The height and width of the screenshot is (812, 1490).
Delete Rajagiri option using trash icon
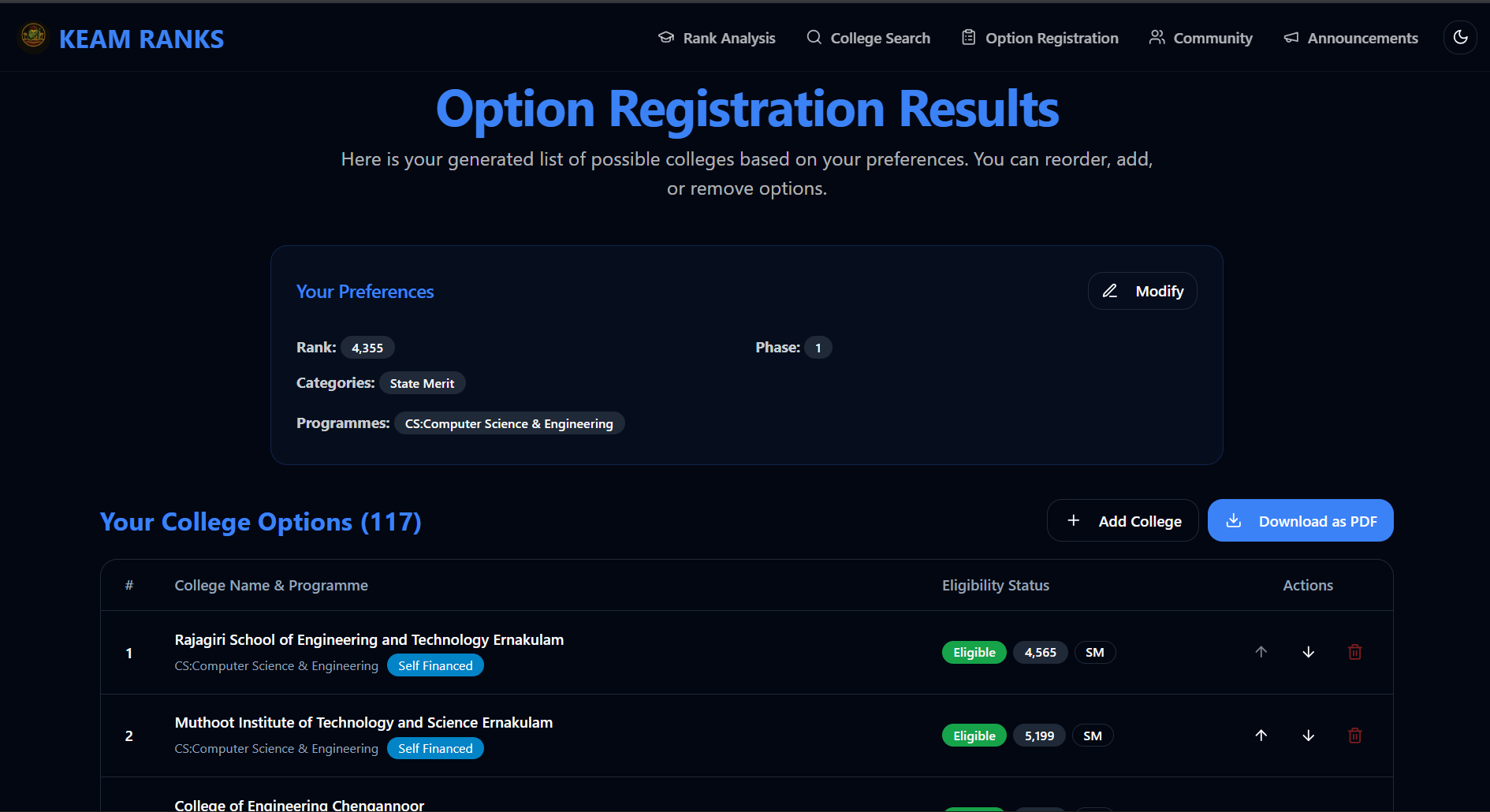click(1355, 652)
